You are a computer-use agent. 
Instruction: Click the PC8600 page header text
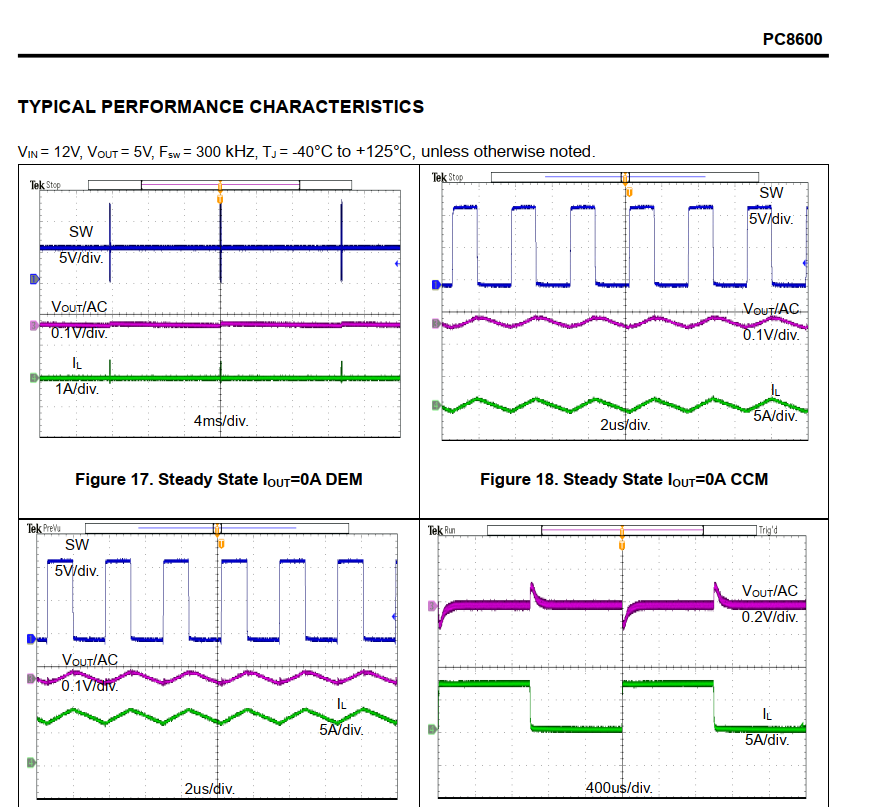(792, 40)
